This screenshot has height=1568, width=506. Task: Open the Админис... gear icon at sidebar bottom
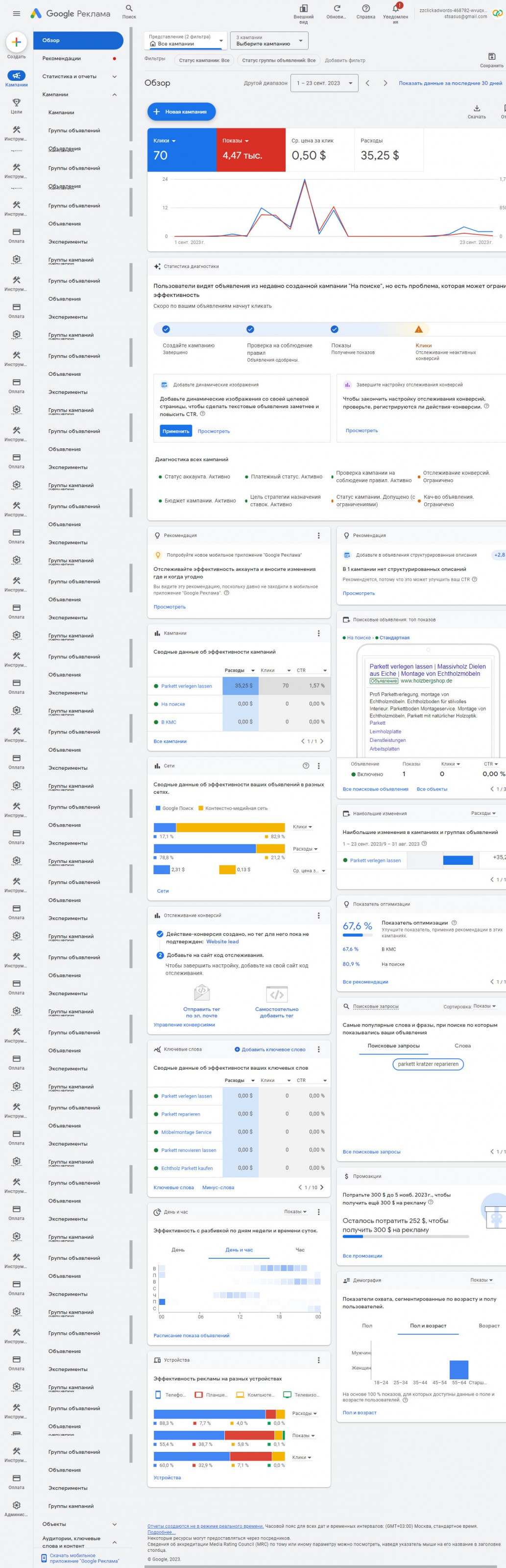coord(17,1505)
